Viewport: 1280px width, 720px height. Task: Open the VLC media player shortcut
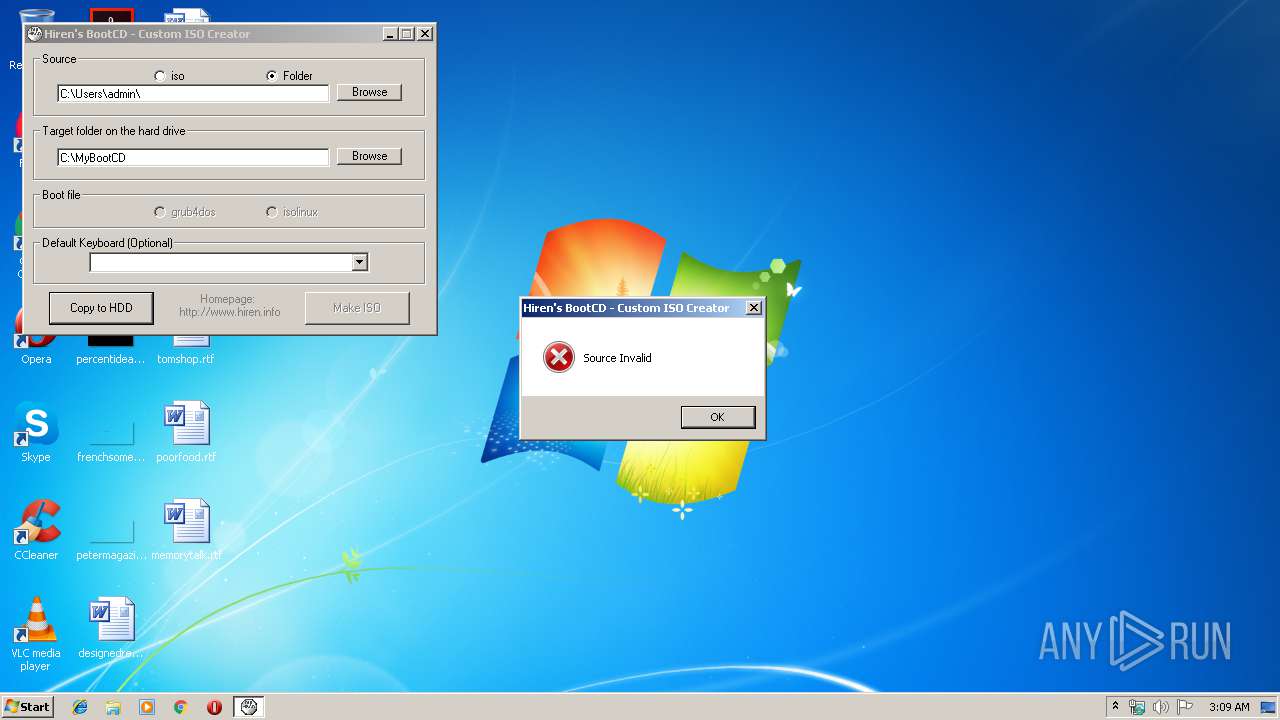(x=36, y=634)
